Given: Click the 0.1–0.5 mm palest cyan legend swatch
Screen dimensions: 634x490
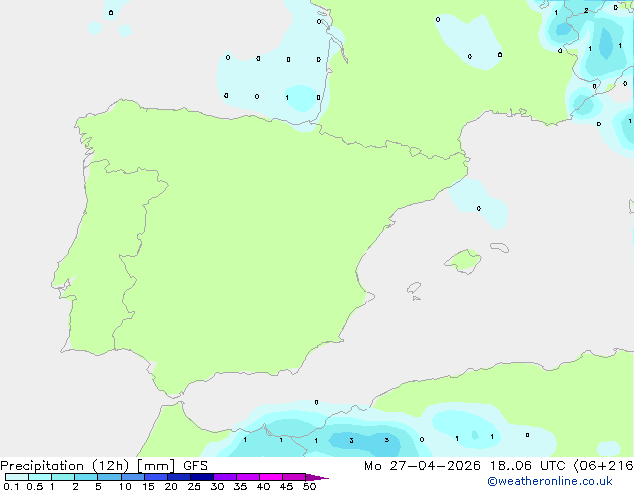Looking at the screenshot, I should (x=17, y=477).
